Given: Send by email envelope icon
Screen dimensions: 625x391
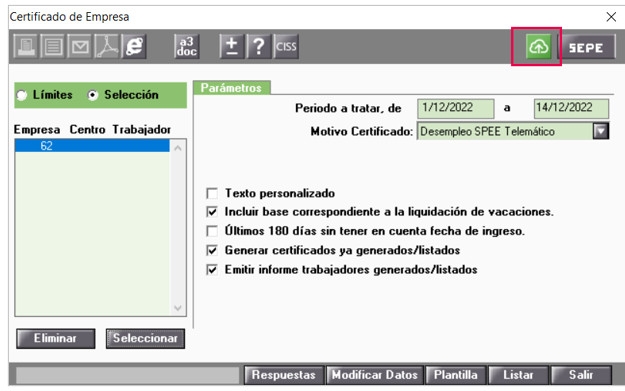Looking at the screenshot, I should 80,47.
